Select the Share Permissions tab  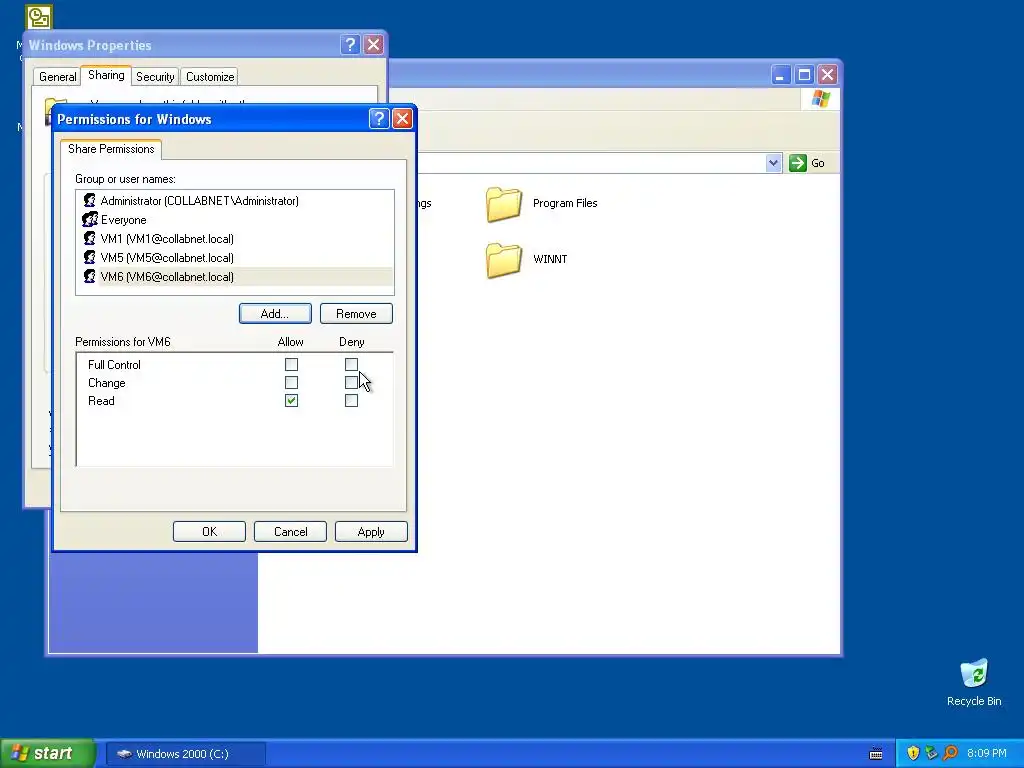111,149
